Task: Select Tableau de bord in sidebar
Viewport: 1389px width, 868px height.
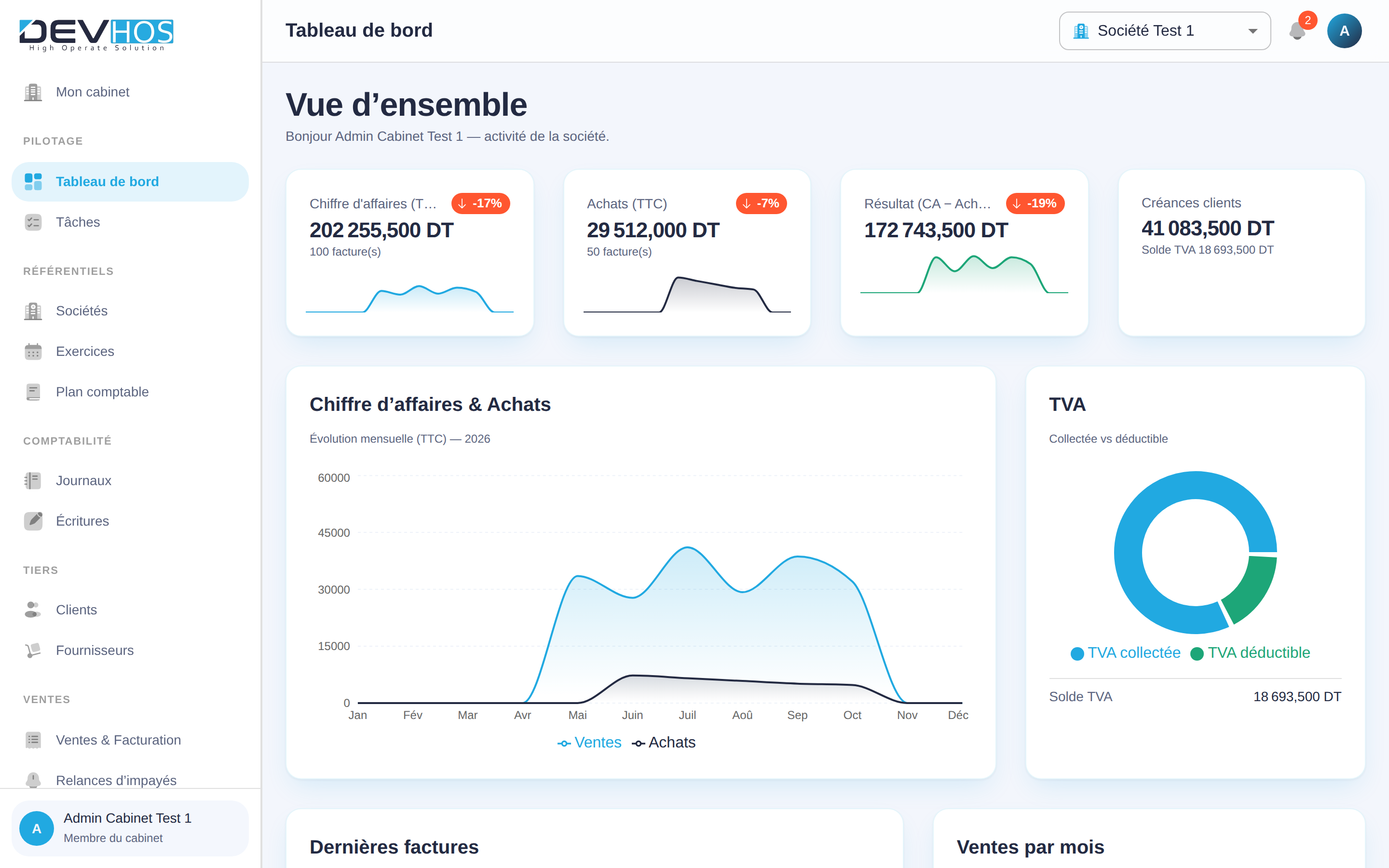Action: point(130,181)
